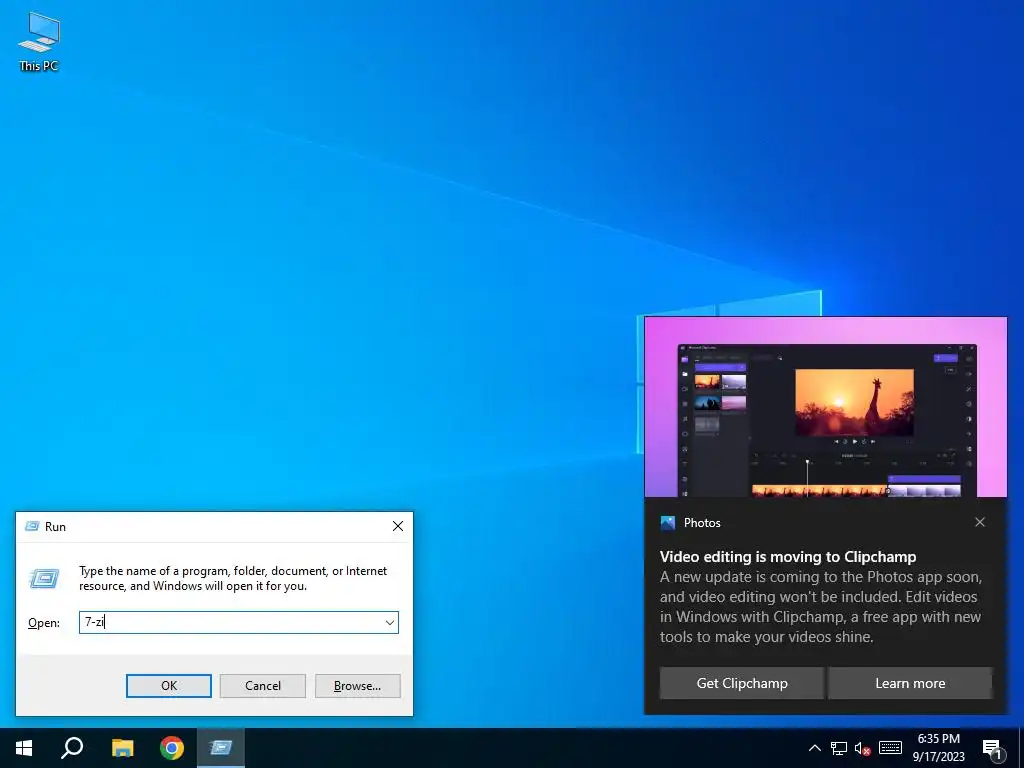The width and height of the screenshot is (1024, 768).
Task: Click OK in the Run dialog
Action: coord(168,686)
